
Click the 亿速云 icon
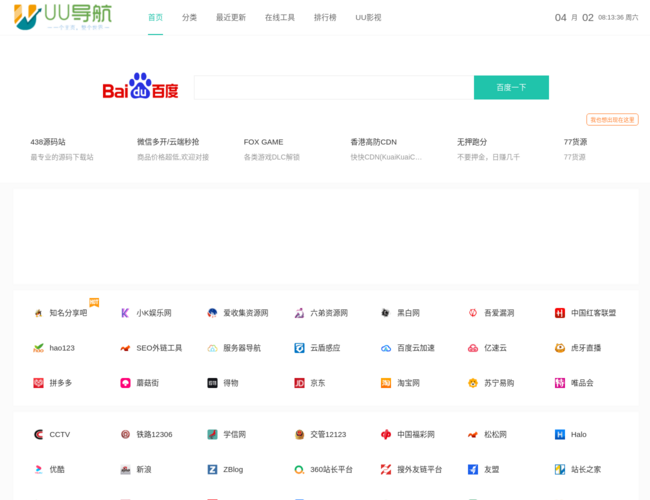[x=473, y=348]
